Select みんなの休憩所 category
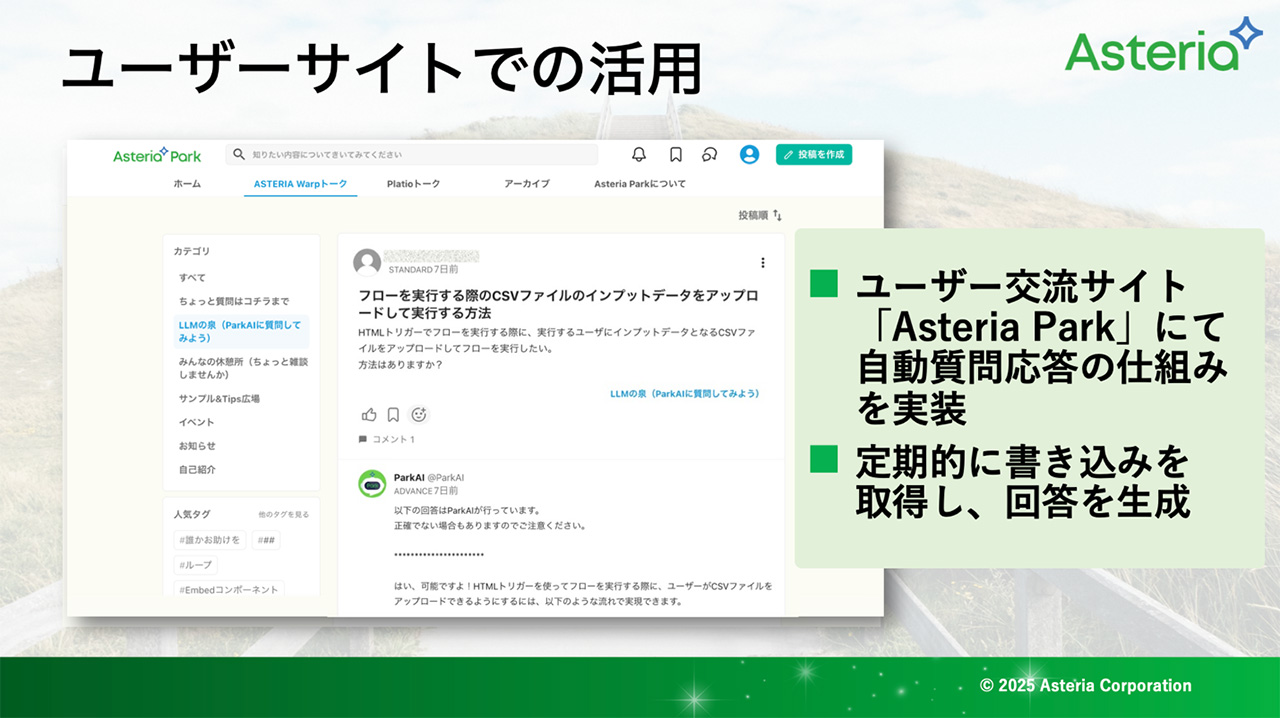The image size is (1280, 718). (243, 368)
